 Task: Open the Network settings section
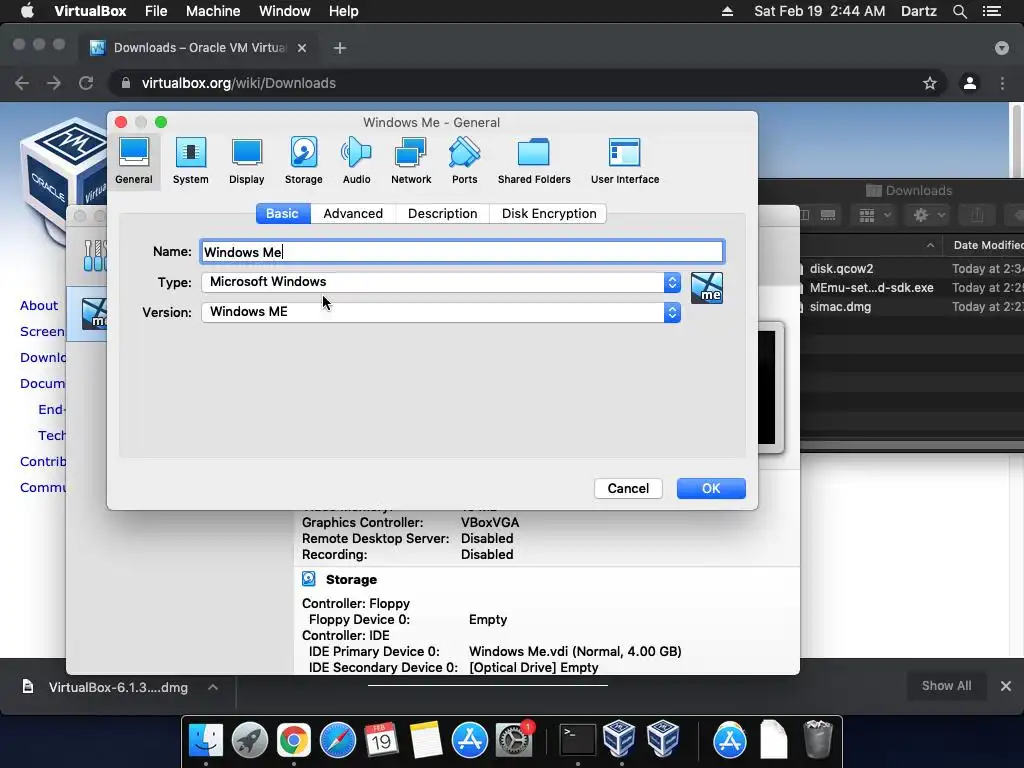click(x=411, y=161)
